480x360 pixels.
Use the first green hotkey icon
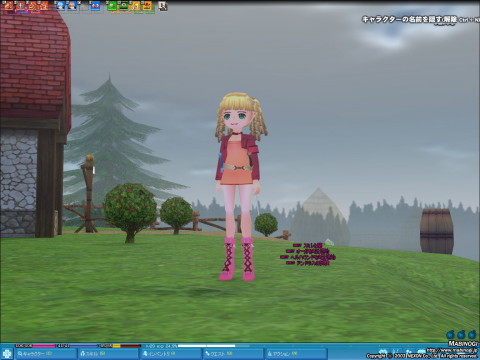pyautogui.click(x=112, y=6)
